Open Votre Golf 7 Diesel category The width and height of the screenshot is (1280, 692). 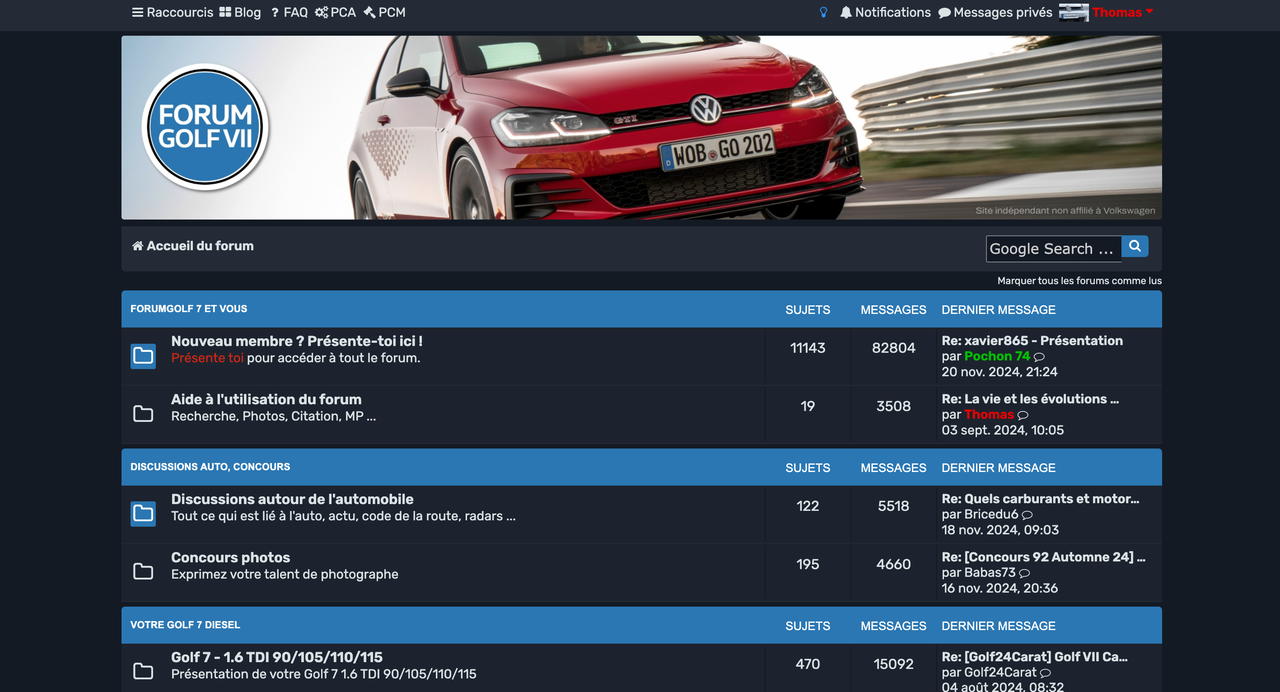(x=185, y=625)
